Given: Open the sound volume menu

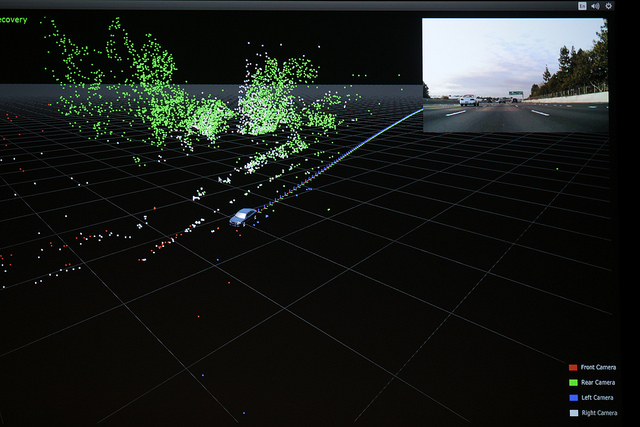Looking at the screenshot, I should pos(595,6).
